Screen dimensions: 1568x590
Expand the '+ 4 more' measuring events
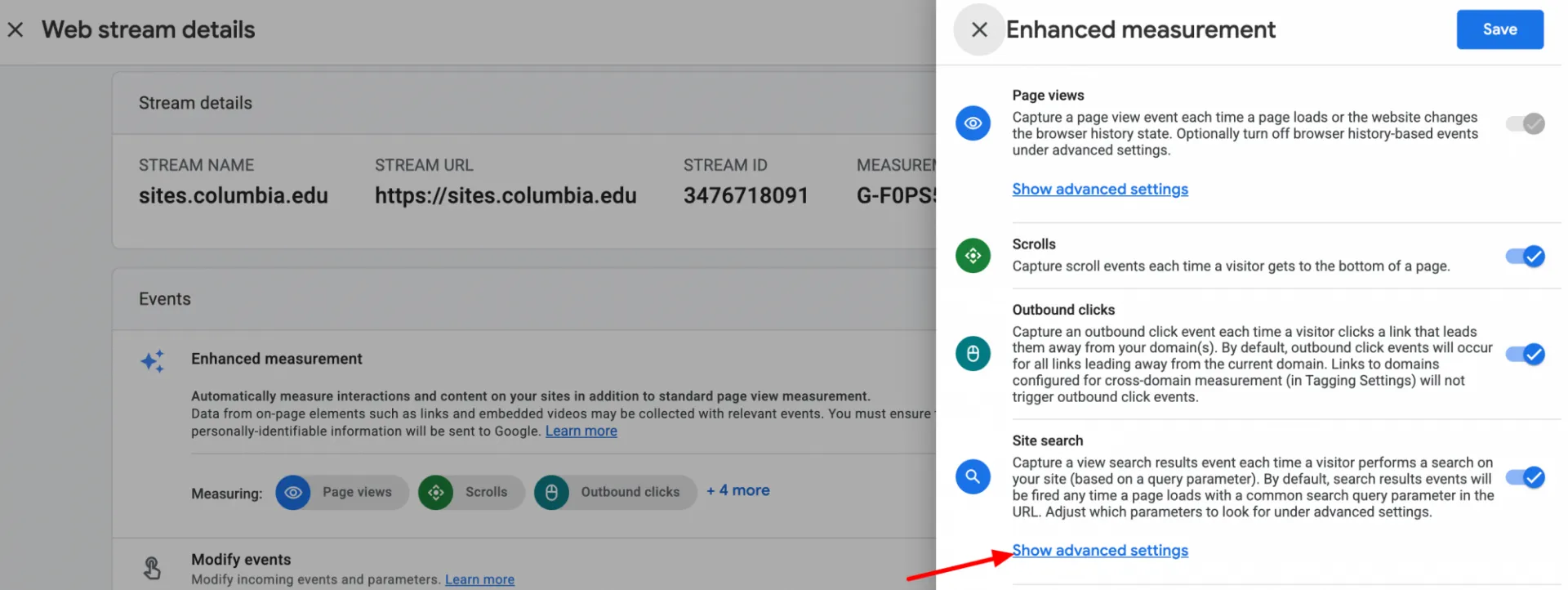point(738,490)
